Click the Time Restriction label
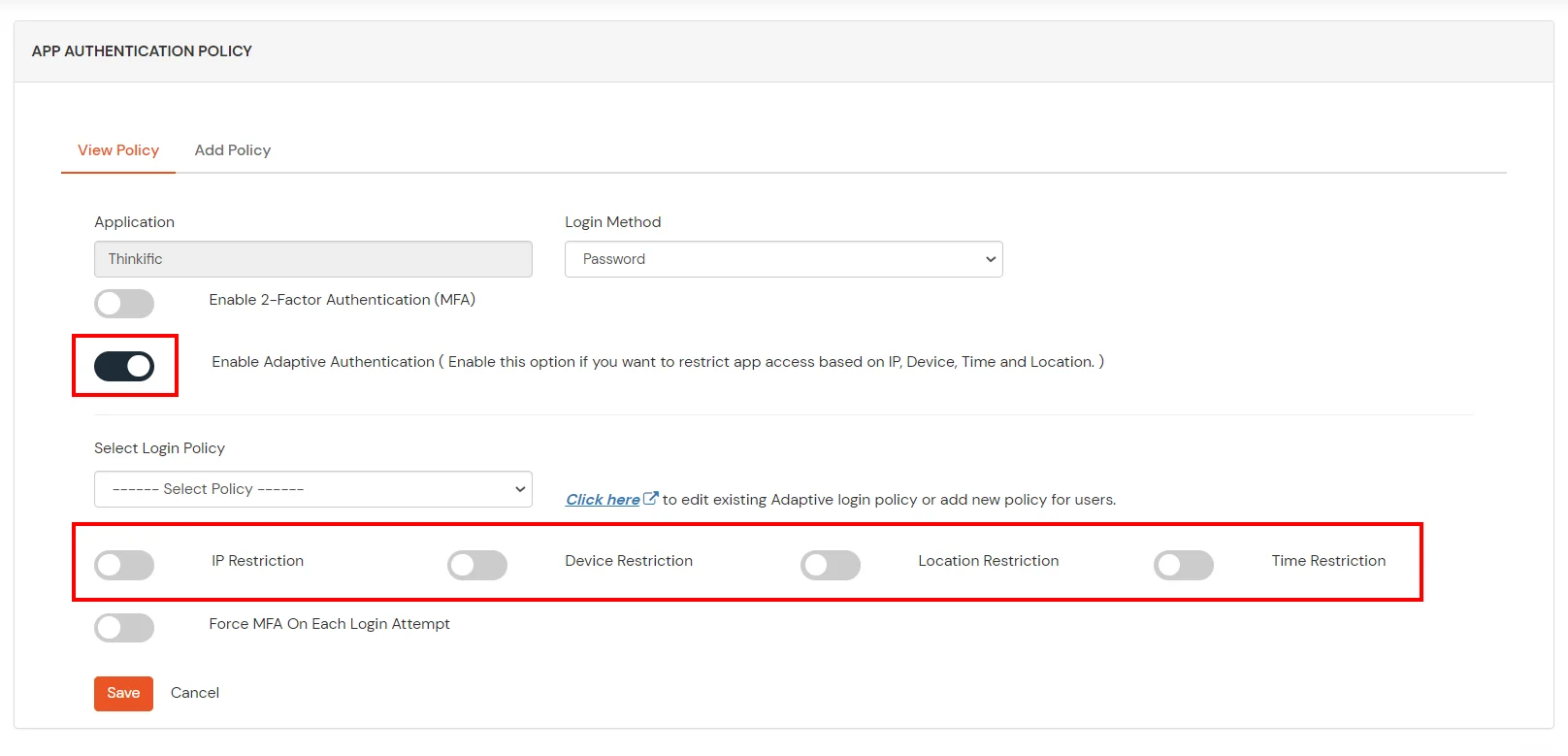This screenshot has height=756, width=1568. pyautogui.click(x=1328, y=561)
